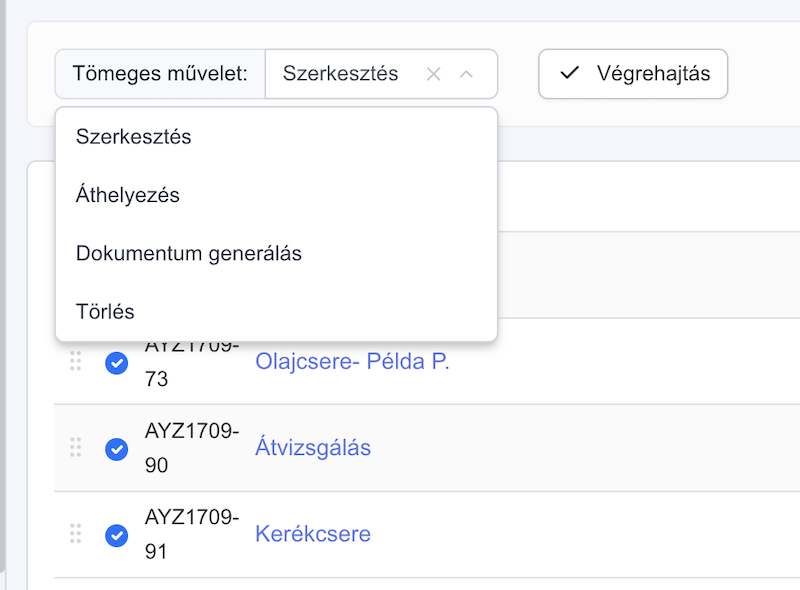Click the checkmark icon in Végrehajtás button
The height and width of the screenshot is (590, 800).
(569, 73)
